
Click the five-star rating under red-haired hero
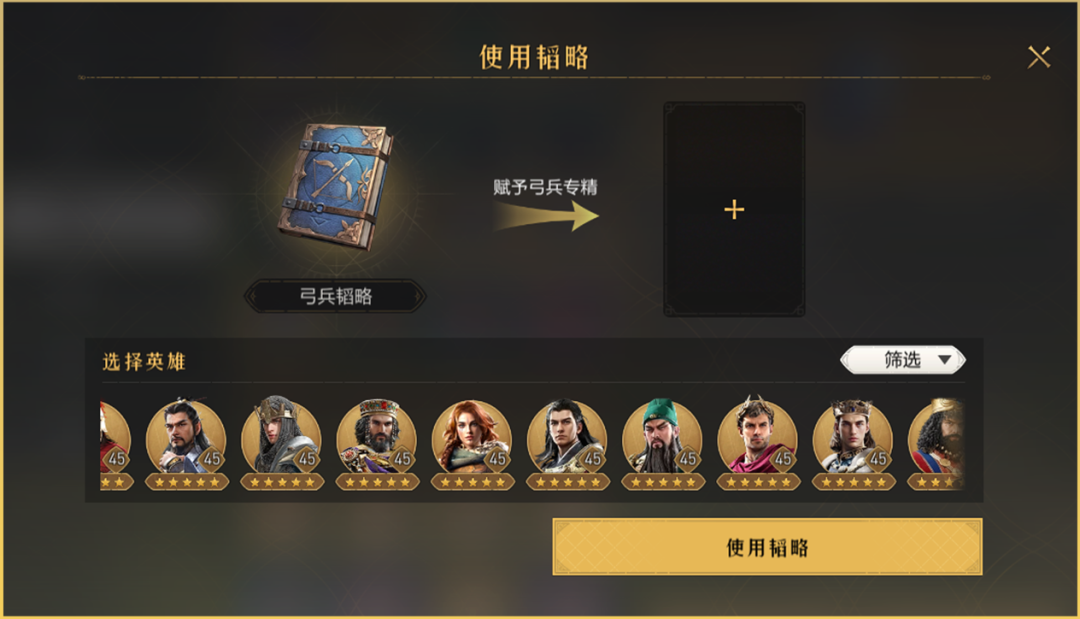tap(472, 482)
